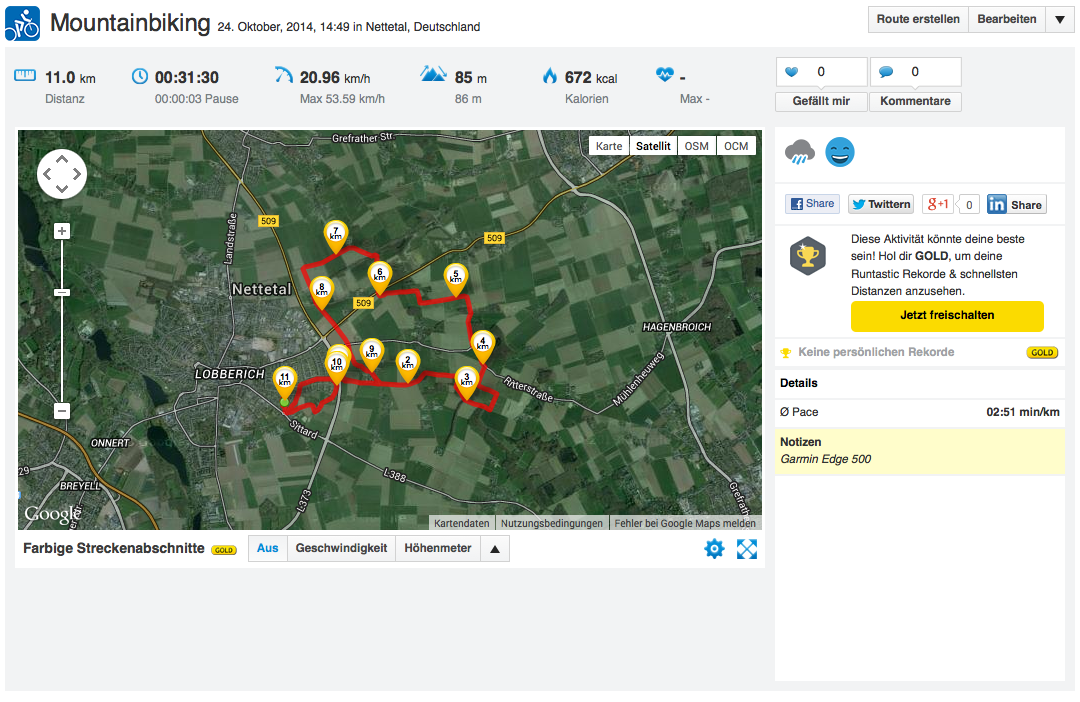Click the Mountainbiking cyclist activity icon
Screen dimensions: 1080x702
[23, 24]
